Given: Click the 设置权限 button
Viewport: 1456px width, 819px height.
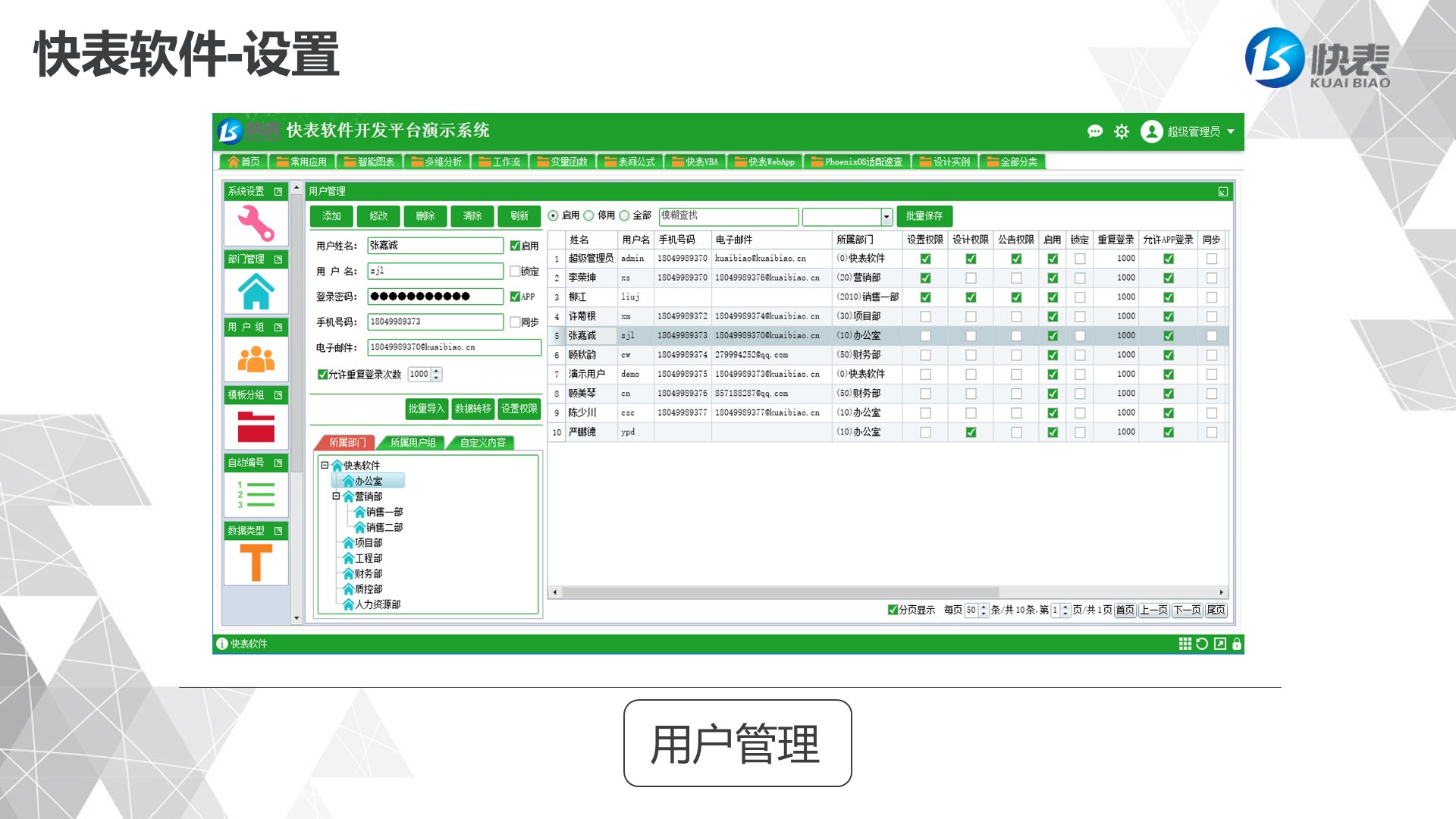Looking at the screenshot, I should 519,409.
